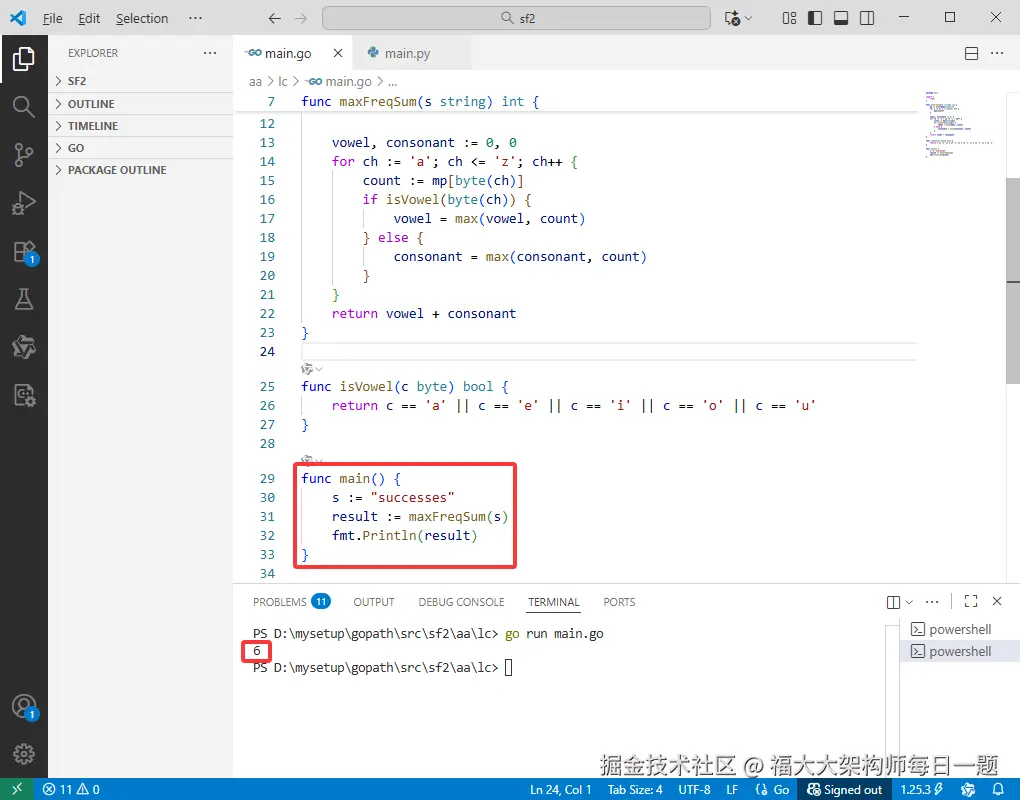Select the TERMINAL panel tab

click(x=554, y=602)
